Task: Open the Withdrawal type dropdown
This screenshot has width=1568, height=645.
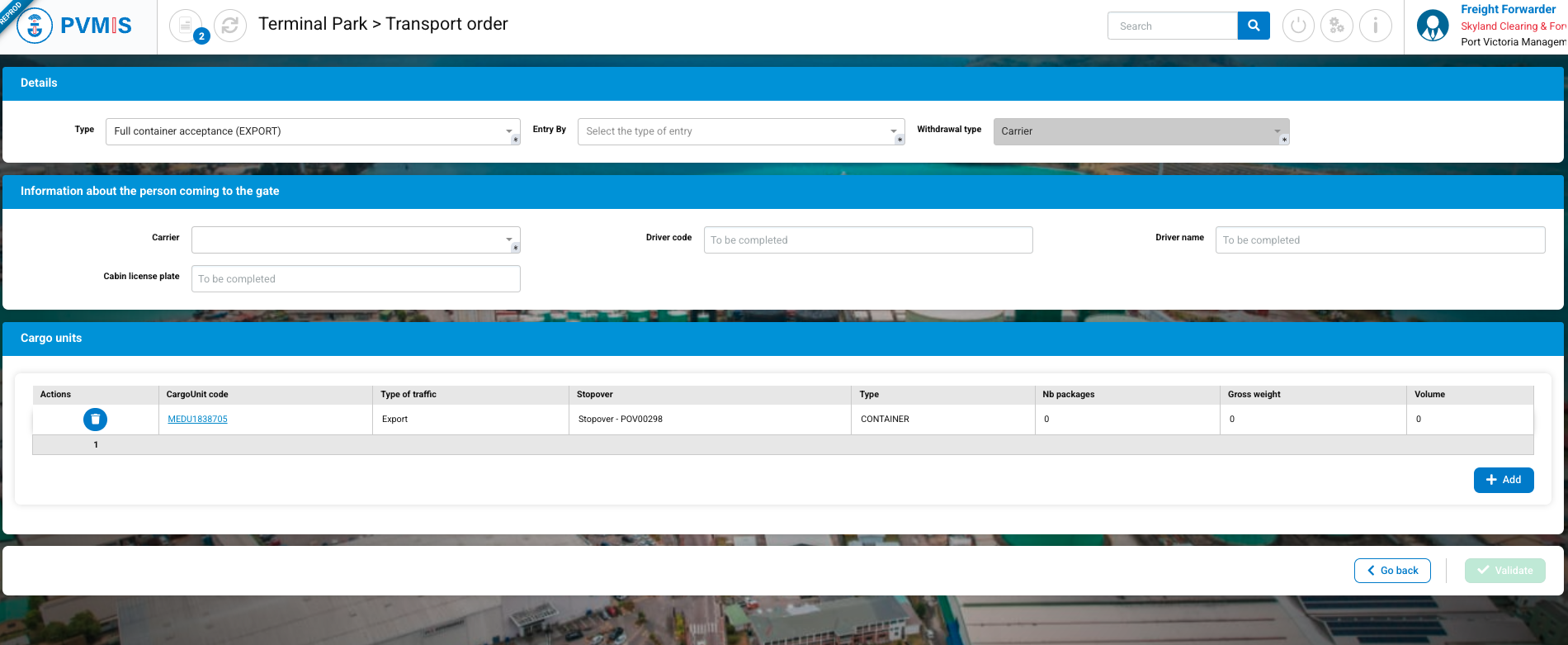Action: pos(1141,131)
